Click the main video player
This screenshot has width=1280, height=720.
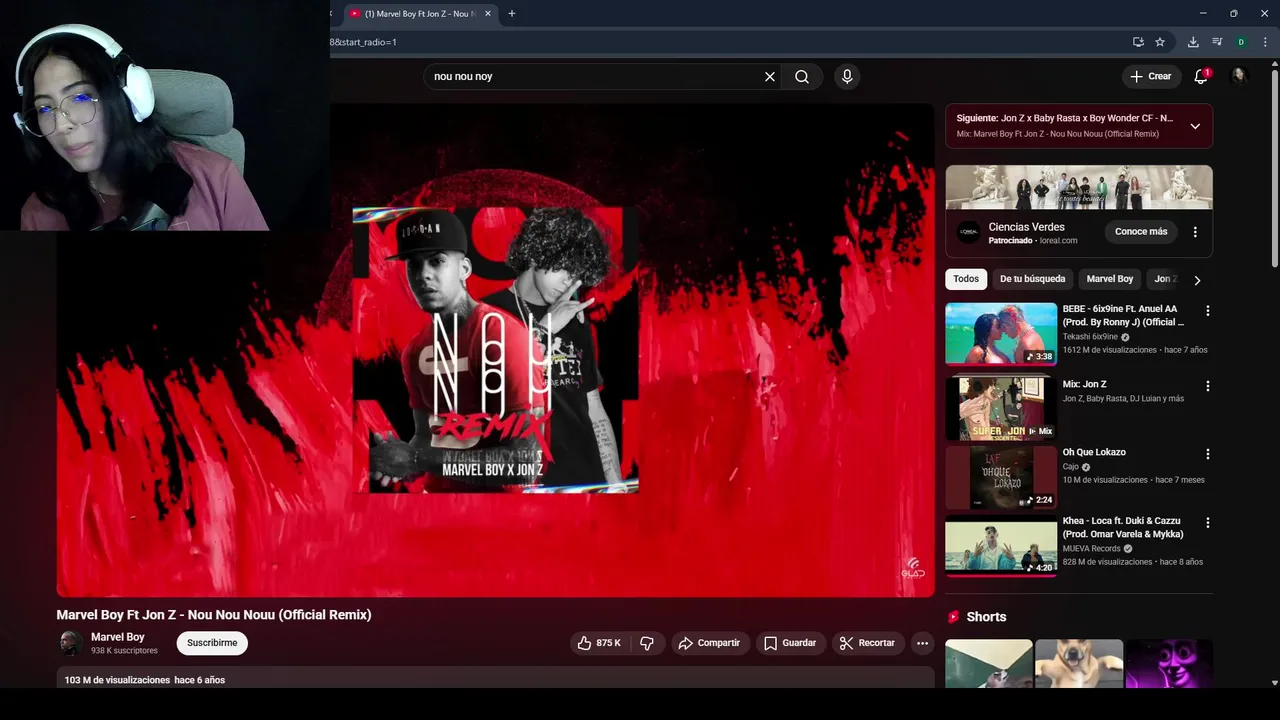[495, 350]
